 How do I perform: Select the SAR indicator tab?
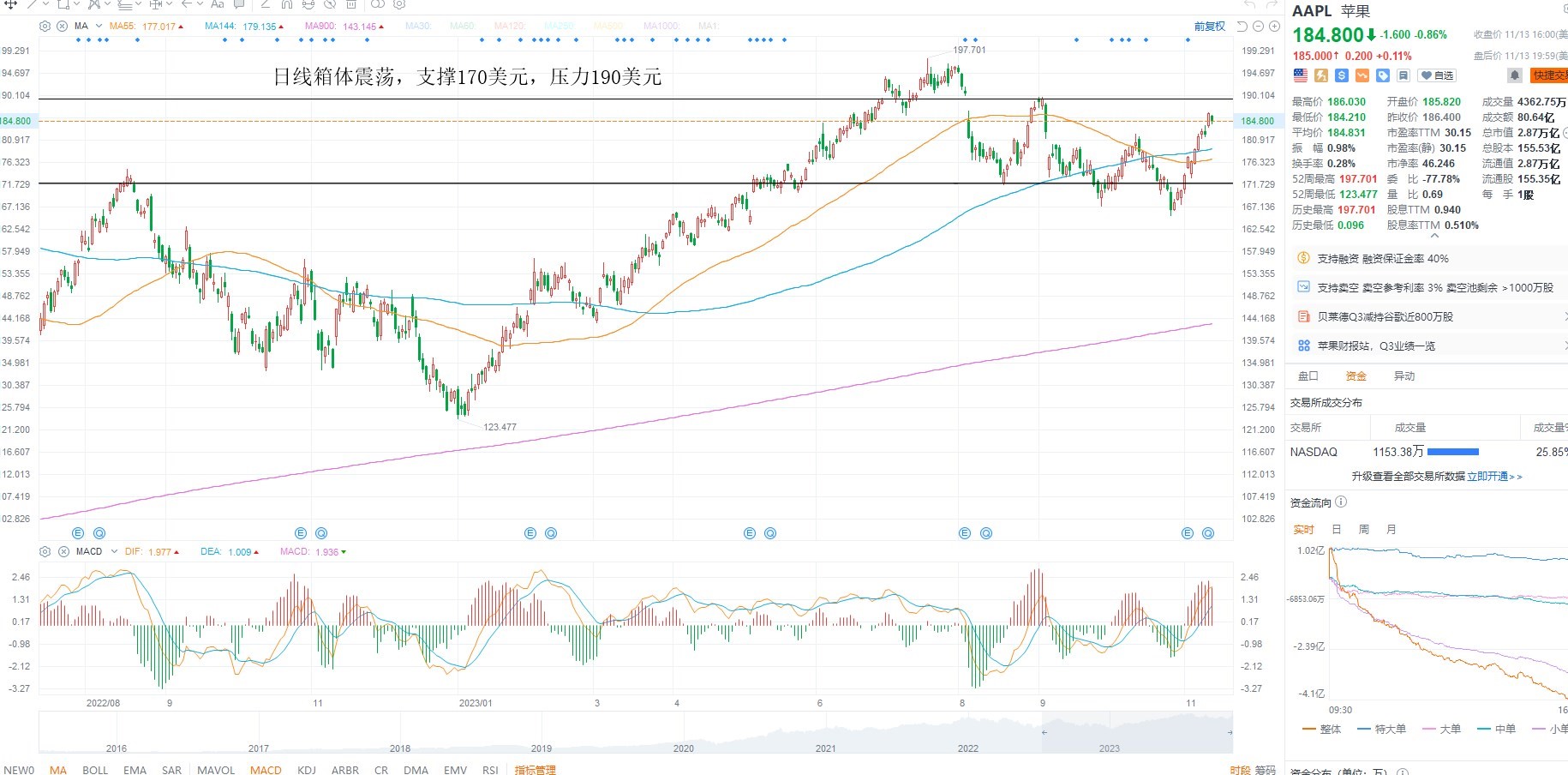tap(171, 770)
